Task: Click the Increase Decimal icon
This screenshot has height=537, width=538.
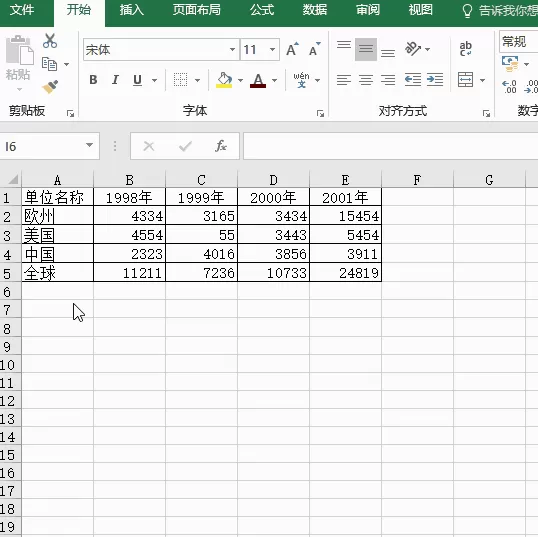Action: (x=509, y=87)
